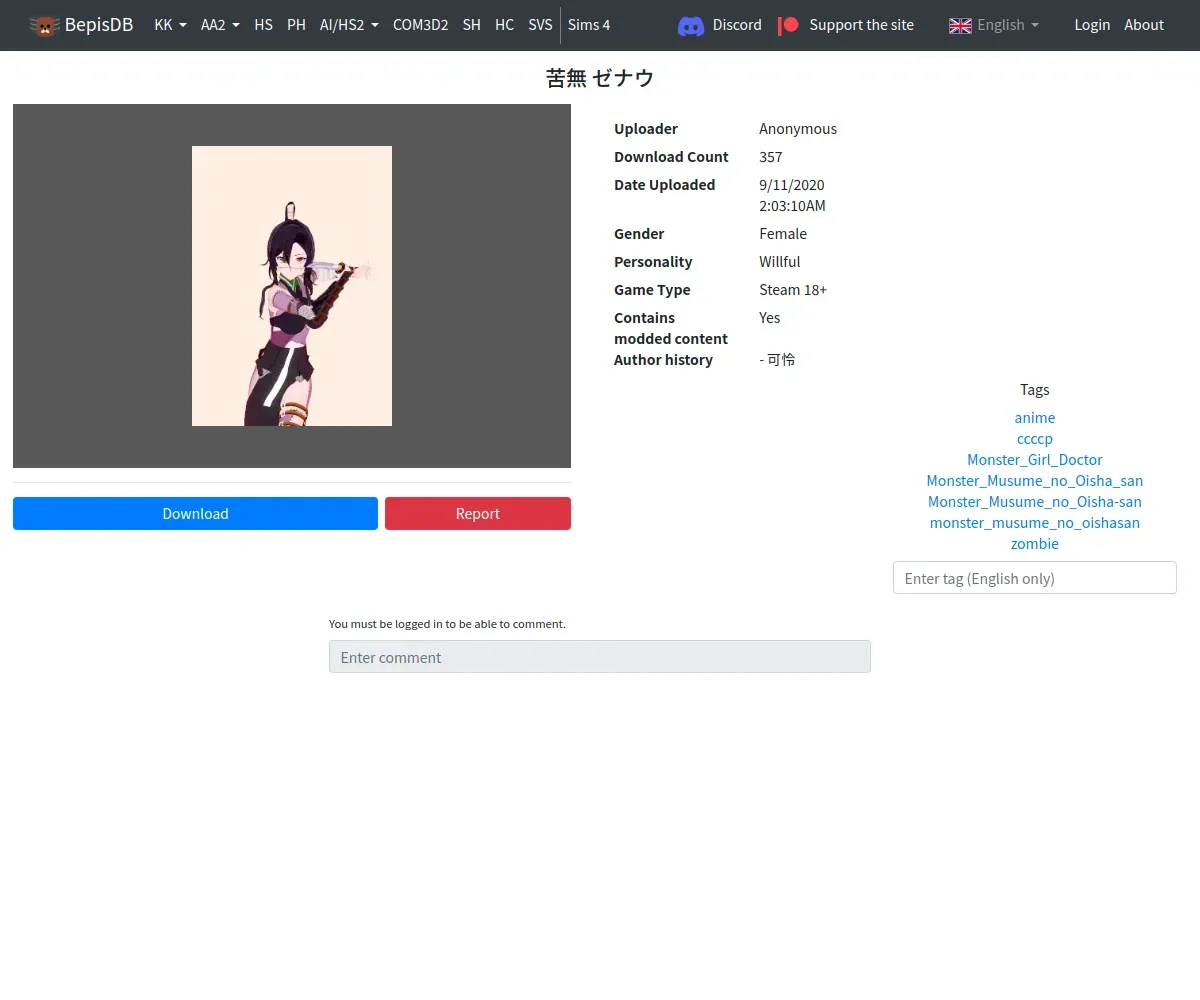Expand the AA2 dropdown menu
This screenshot has height=1000, width=1200.
coord(220,25)
